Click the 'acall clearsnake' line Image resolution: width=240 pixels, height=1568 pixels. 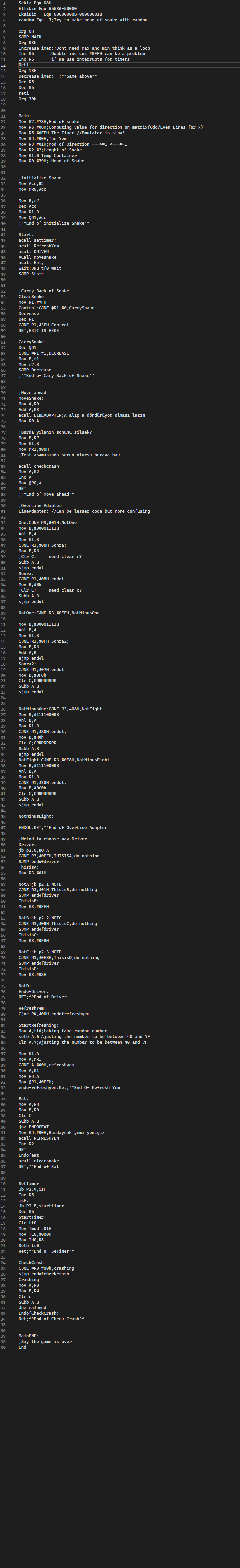(38, 1161)
